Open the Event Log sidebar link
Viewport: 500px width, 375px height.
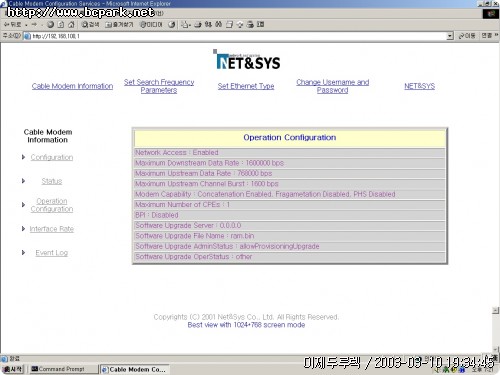coord(52,253)
